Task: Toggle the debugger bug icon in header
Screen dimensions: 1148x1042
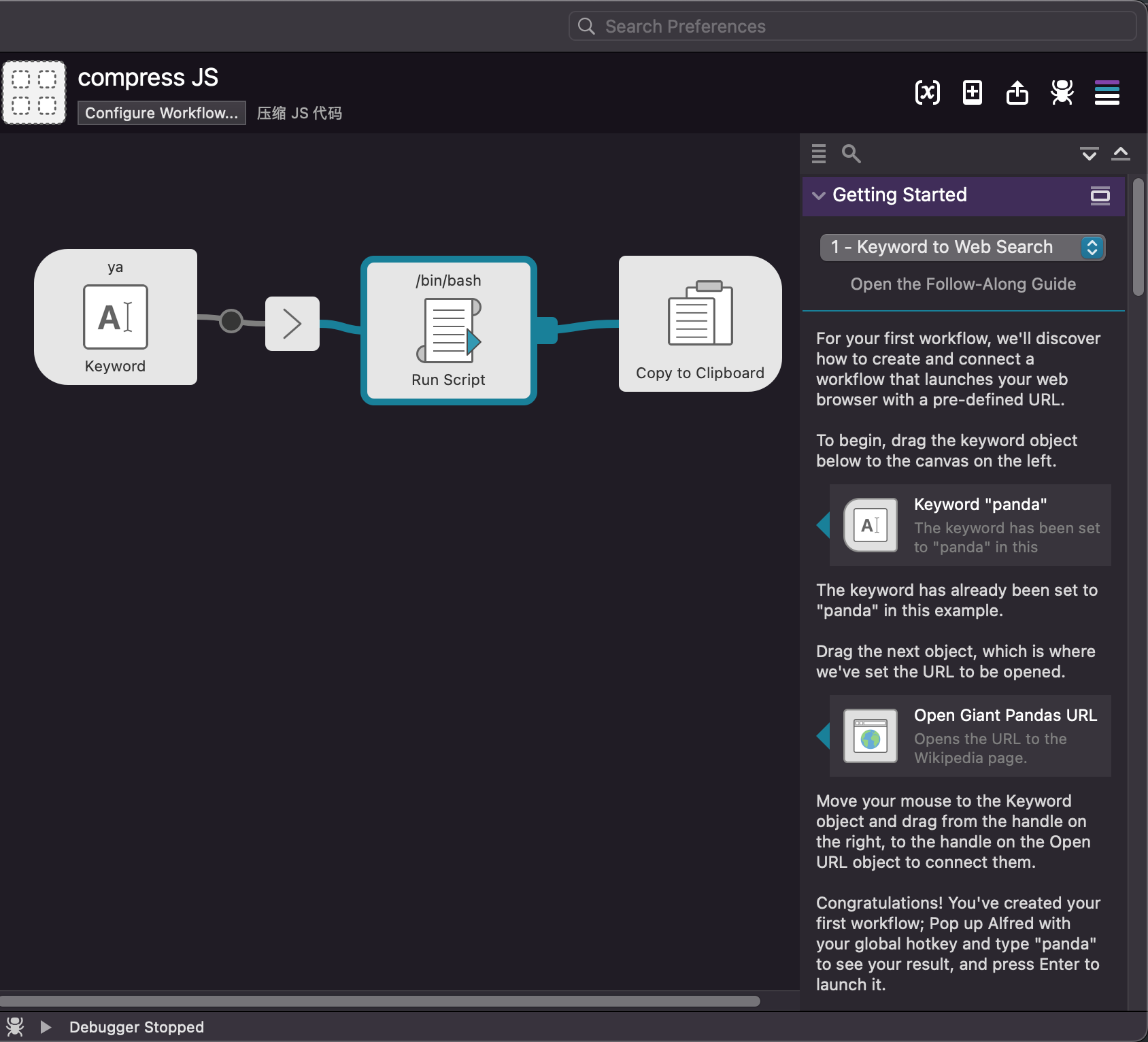Action: click(1062, 93)
